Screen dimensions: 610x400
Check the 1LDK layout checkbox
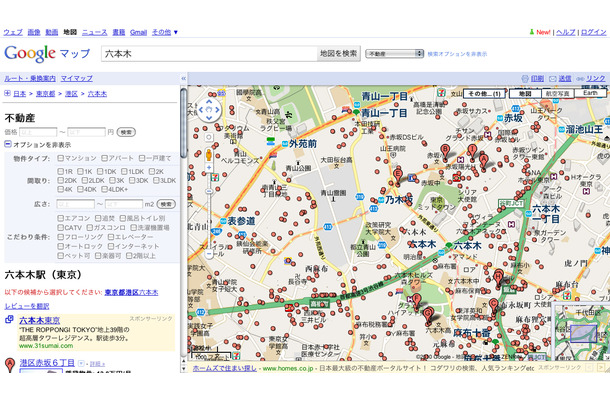[124, 171]
